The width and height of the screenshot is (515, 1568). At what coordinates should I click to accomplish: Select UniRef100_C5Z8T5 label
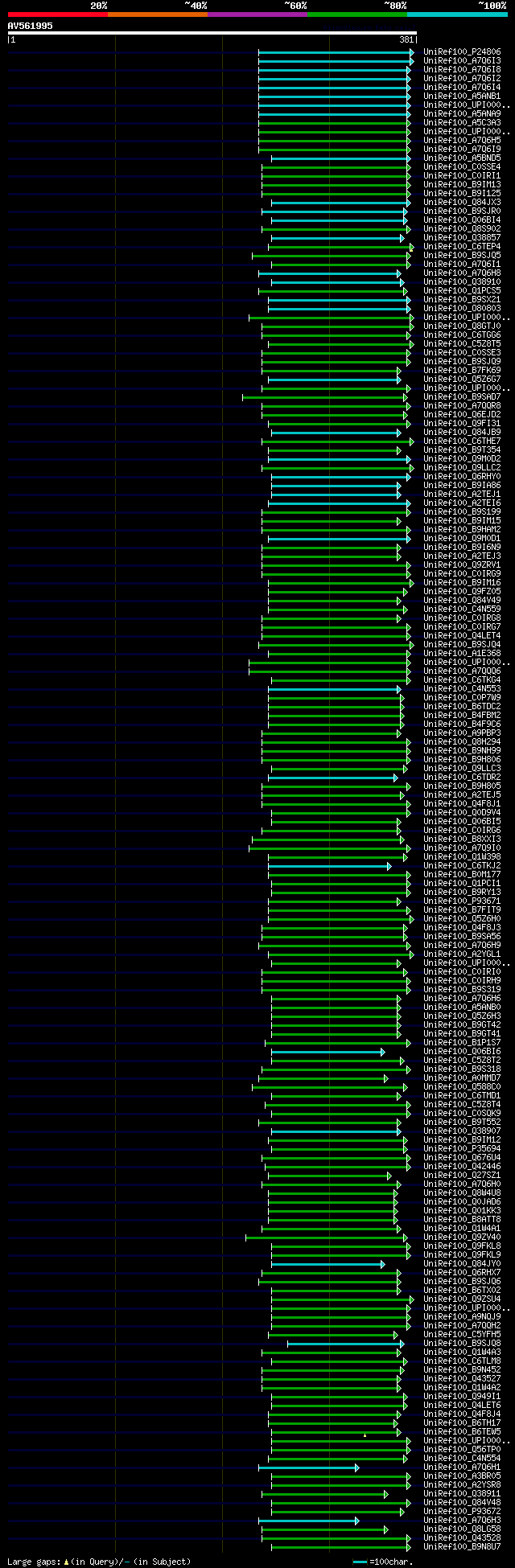point(462,343)
